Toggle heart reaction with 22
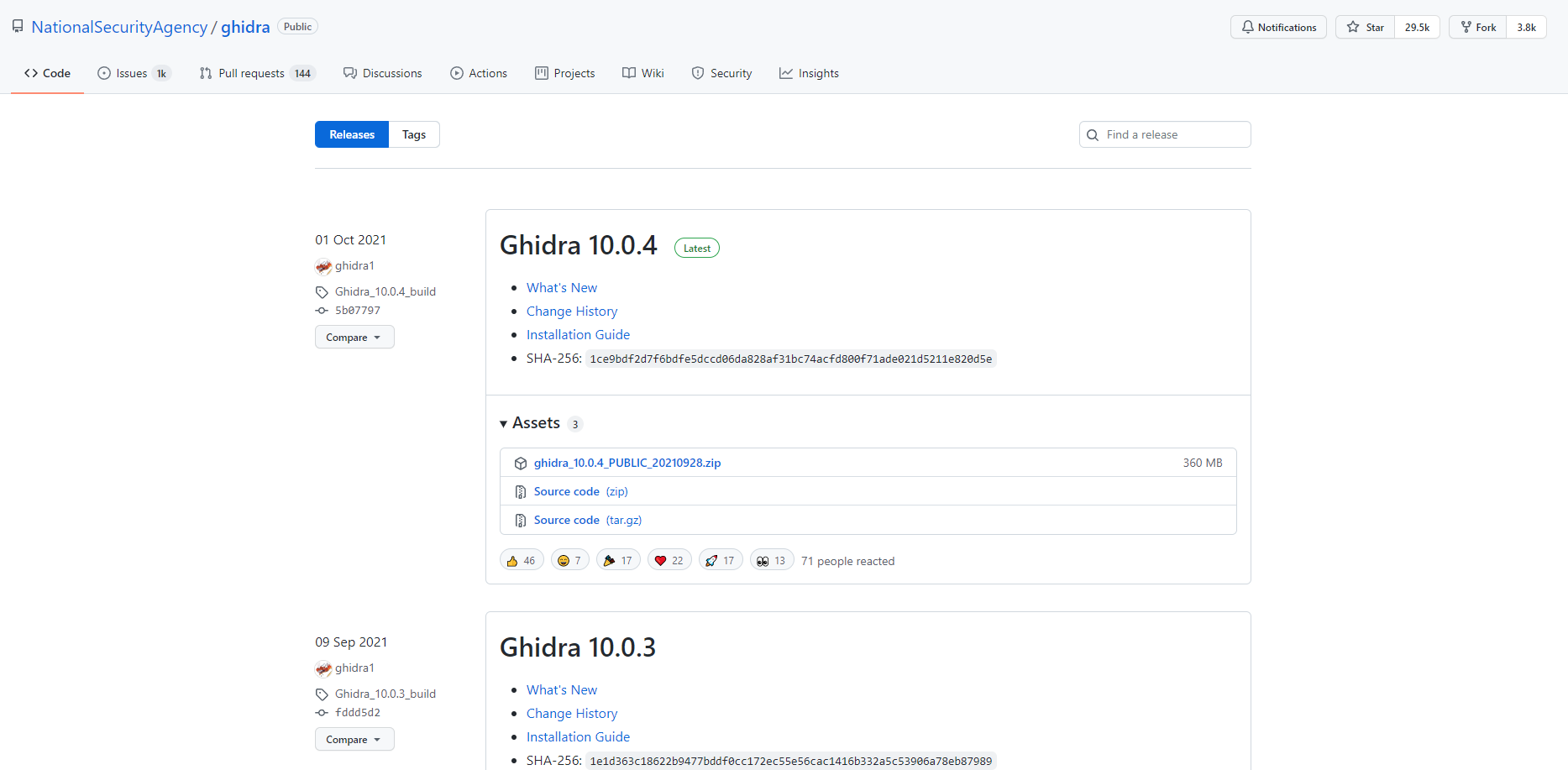The image size is (1568, 770). pyautogui.click(x=669, y=560)
